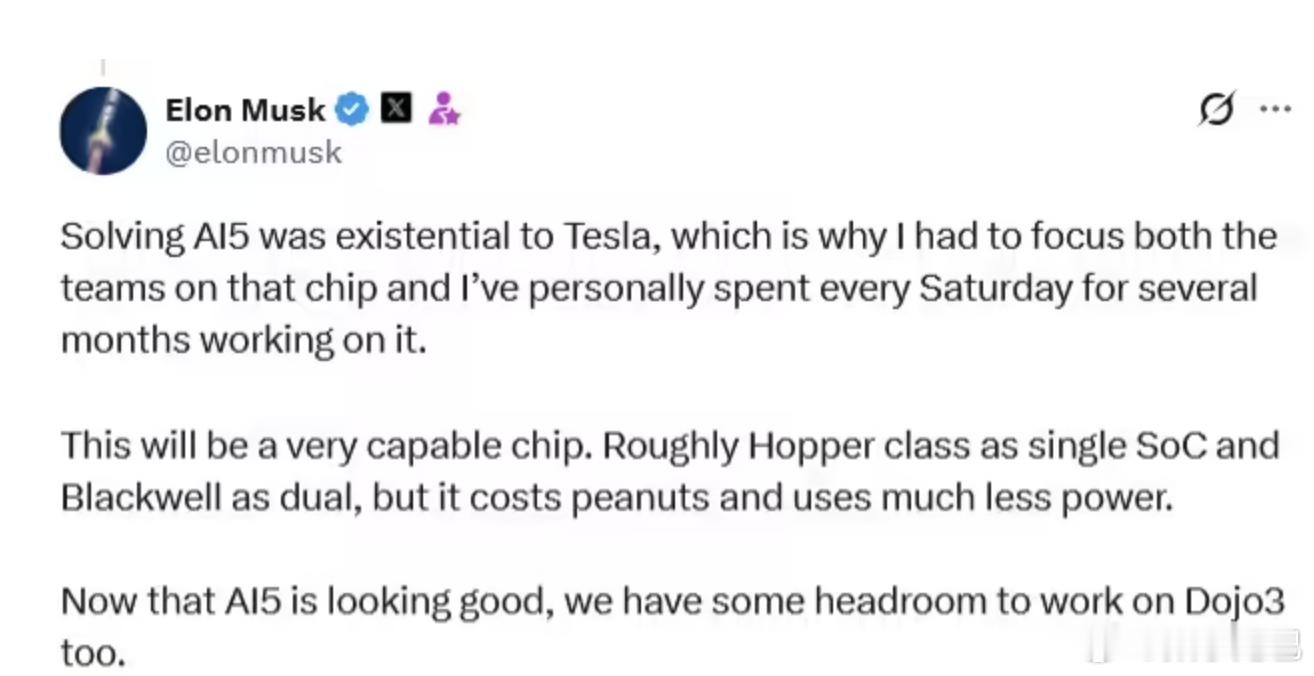This screenshot has height=676, width=1314.
Task: Open the @elonmusk handle link
Action: [x=253, y=153]
